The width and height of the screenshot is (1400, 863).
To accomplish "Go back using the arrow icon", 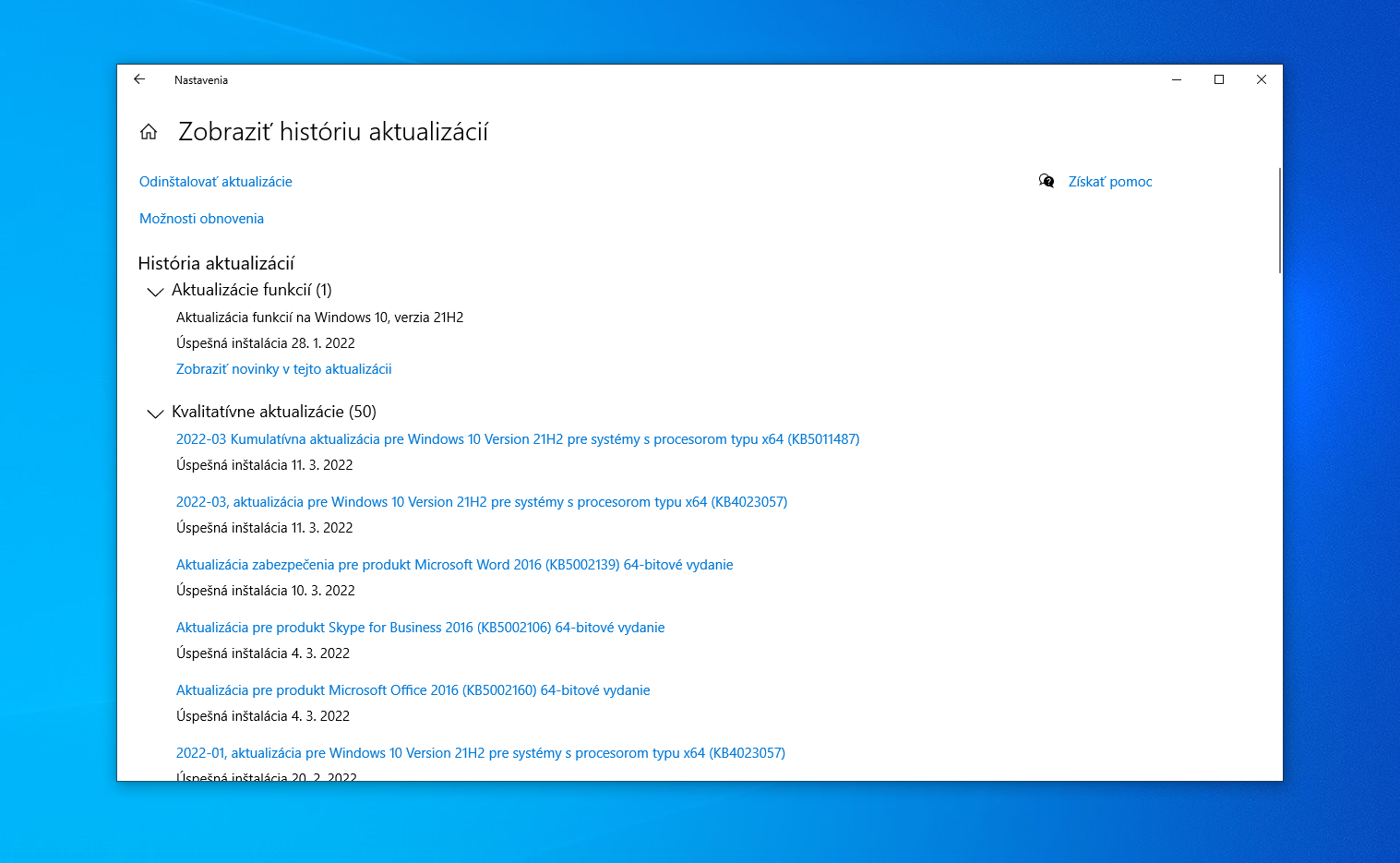I will [139, 79].
